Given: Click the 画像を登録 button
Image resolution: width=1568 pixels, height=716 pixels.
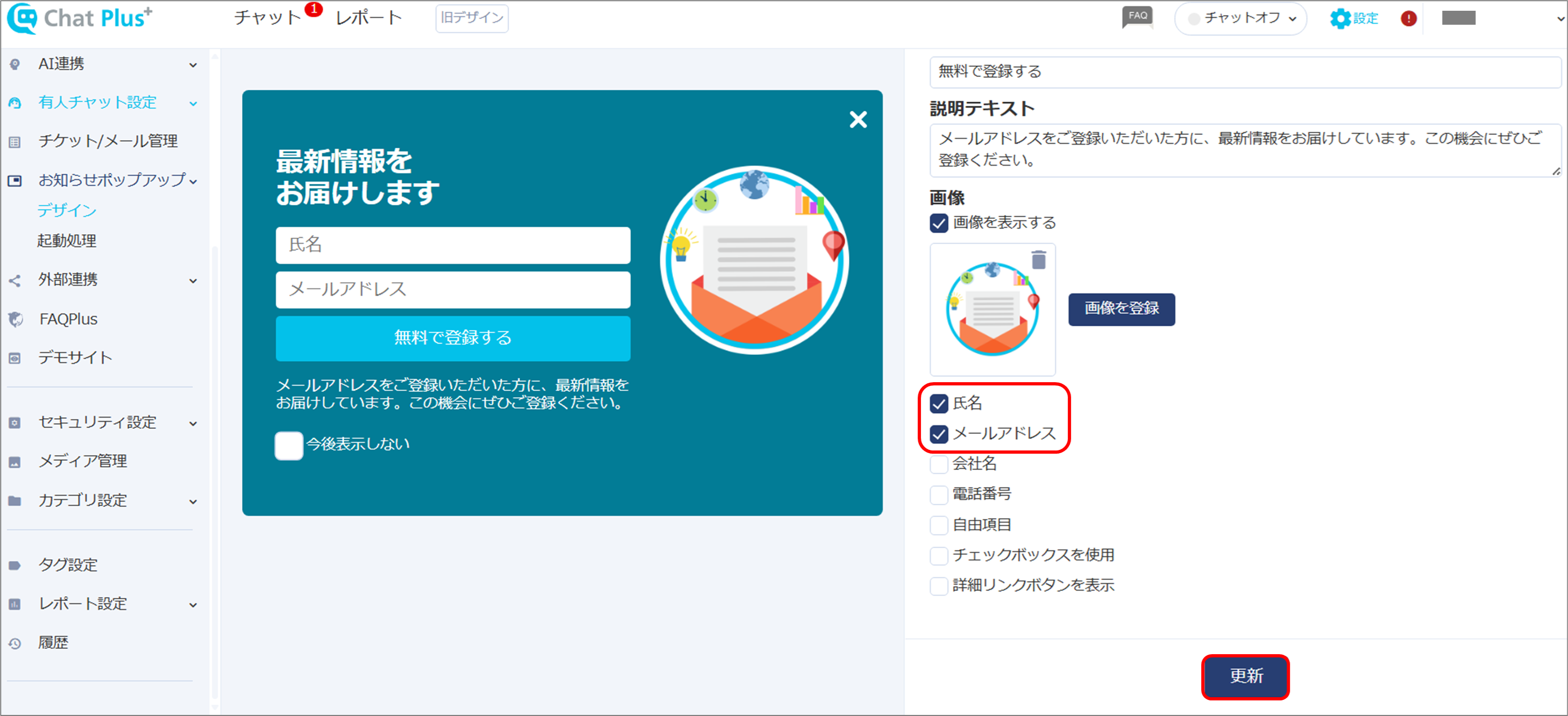Looking at the screenshot, I should click(x=1121, y=309).
